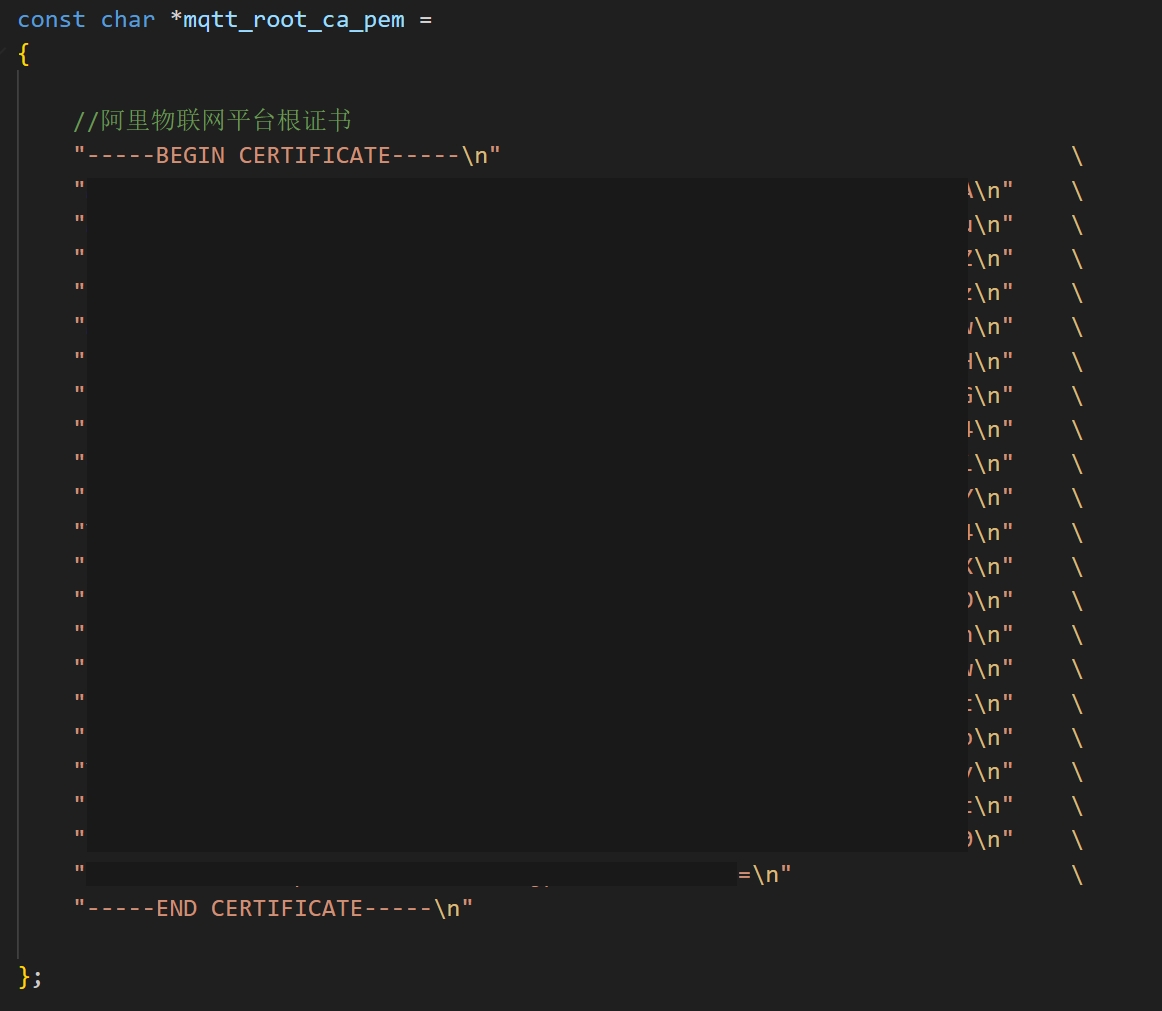1162x1011 pixels.
Task: Click the backslash ending the BEGIN CERTIFICATE line
Action: click(1077, 156)
